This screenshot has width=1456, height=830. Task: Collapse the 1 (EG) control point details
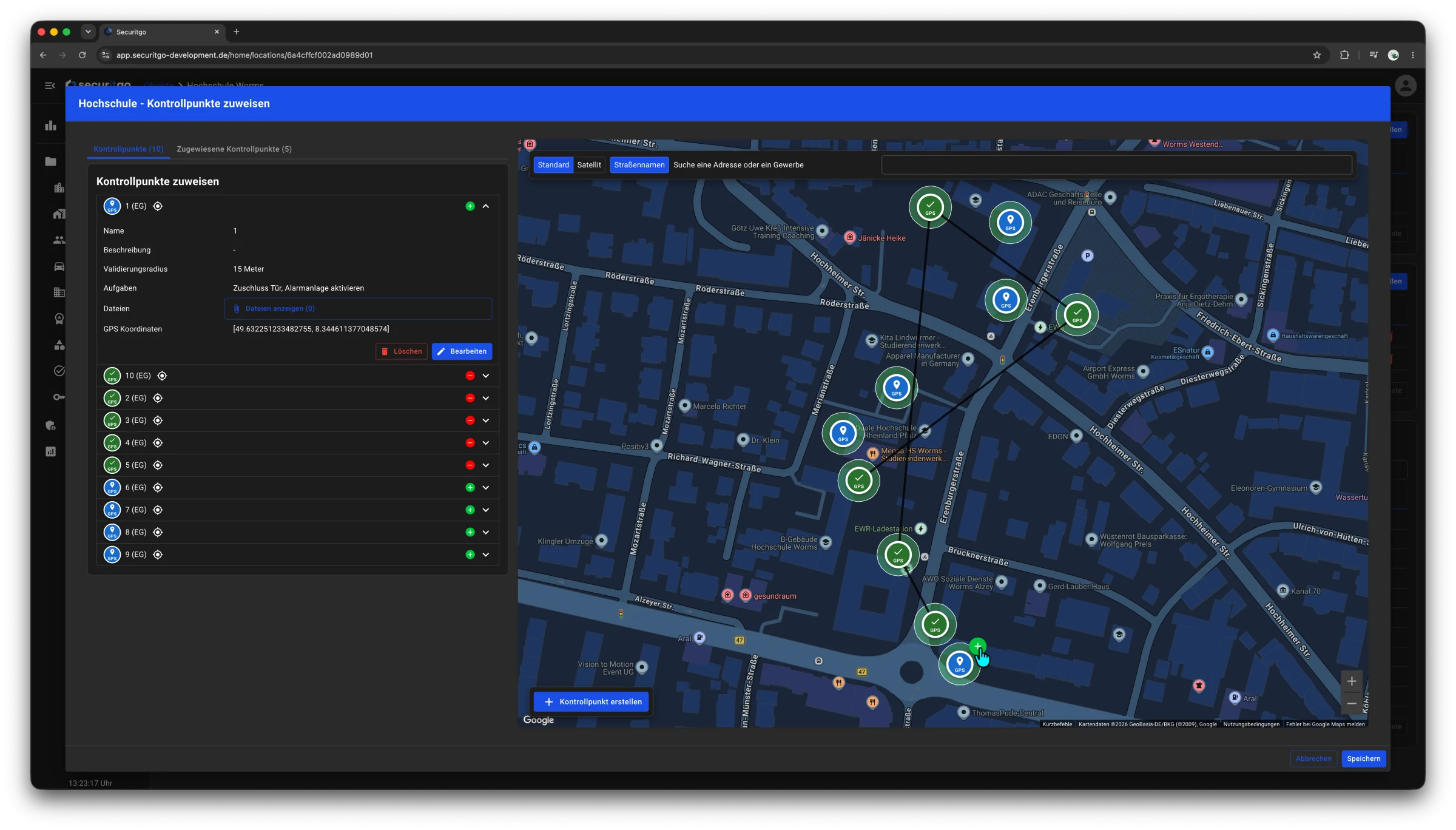click(x=486, y=206)
